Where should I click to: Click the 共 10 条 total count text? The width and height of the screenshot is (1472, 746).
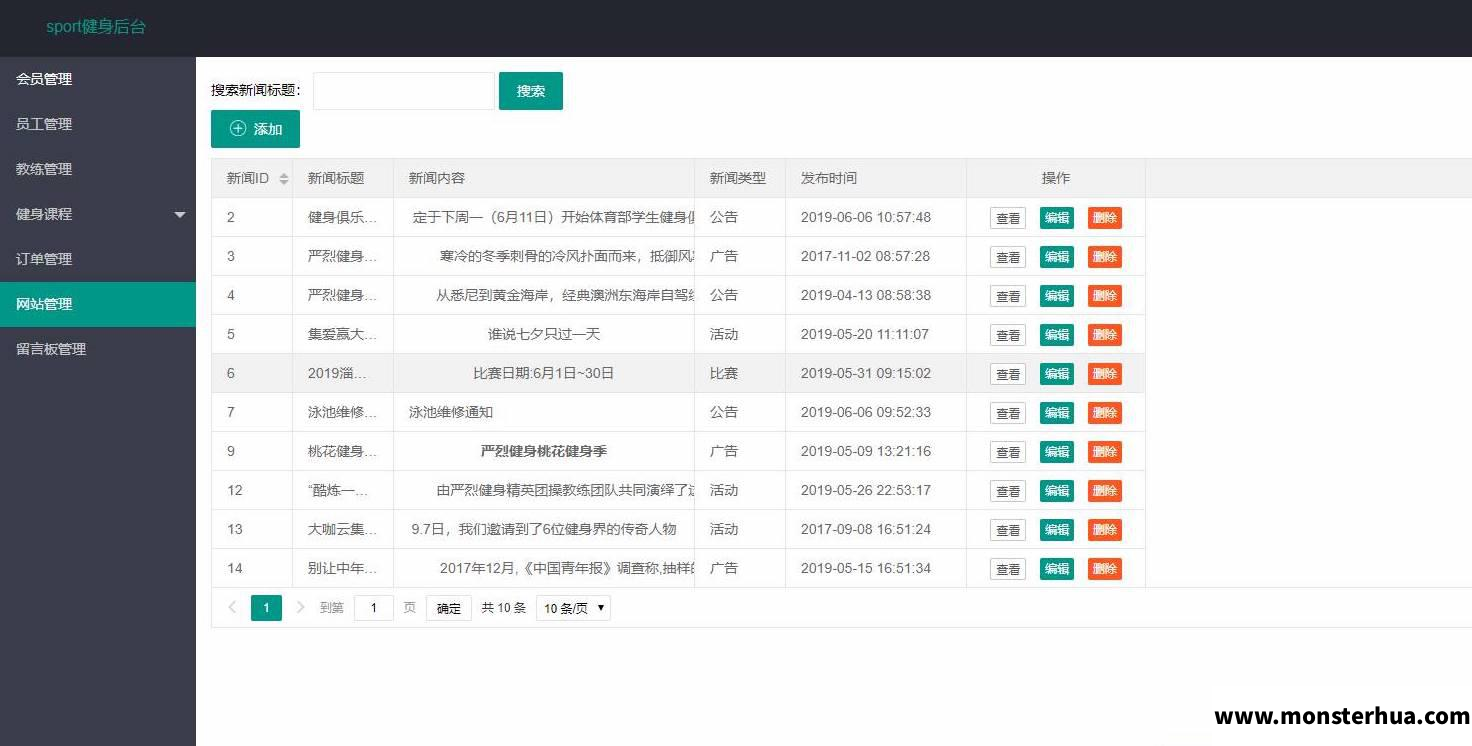pyautogui.click(x=504, y=608)
